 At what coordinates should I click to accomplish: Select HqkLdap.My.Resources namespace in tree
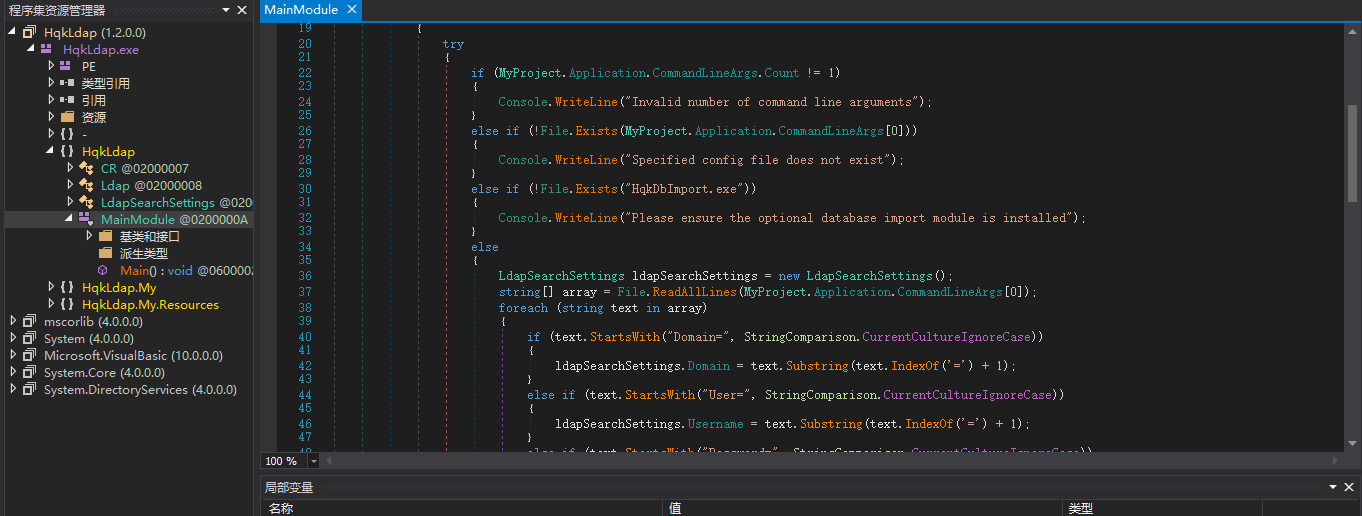(x=150, y=304)
